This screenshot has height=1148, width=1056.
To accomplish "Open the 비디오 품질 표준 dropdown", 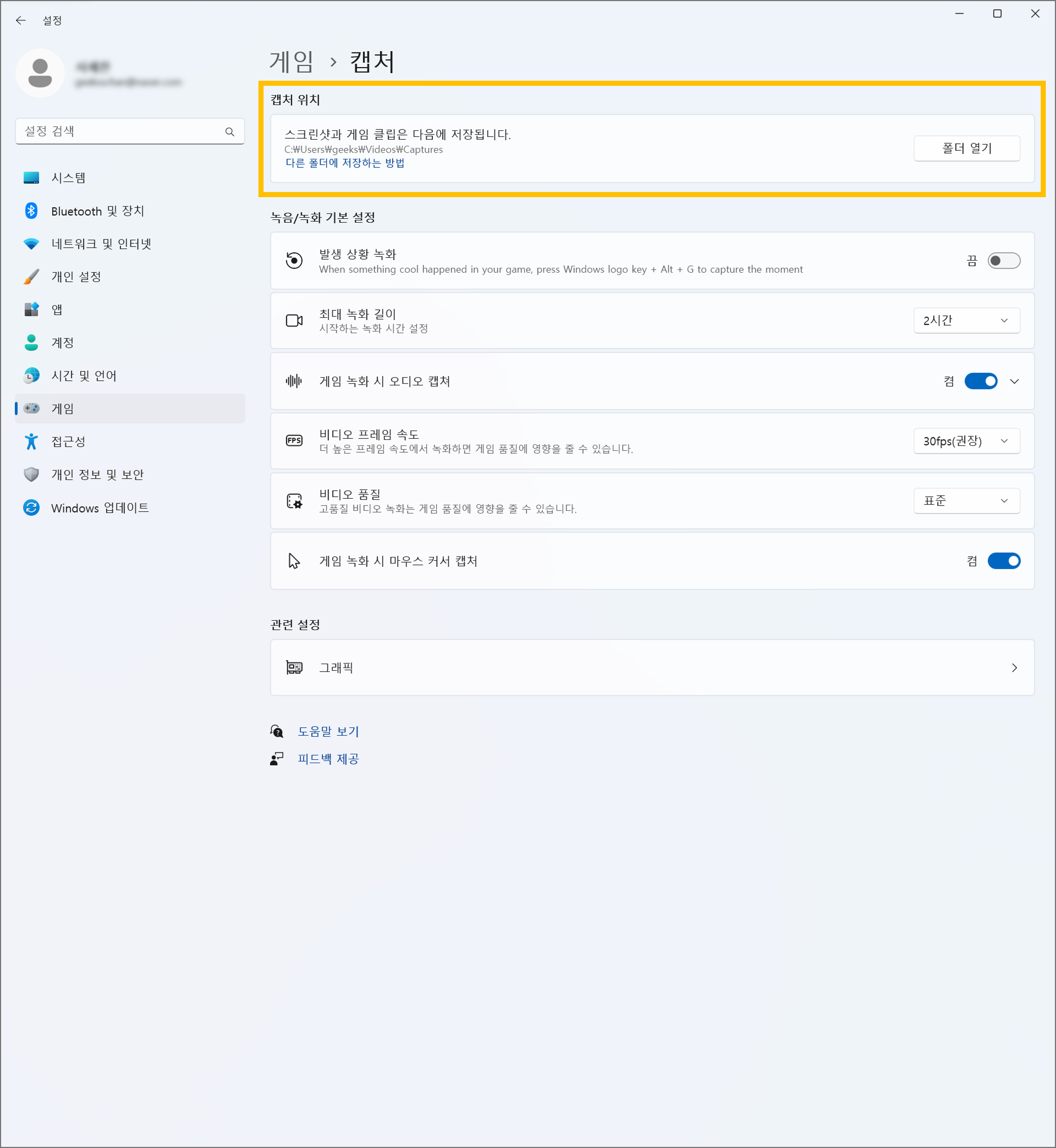I will click(x=966, y=501).
